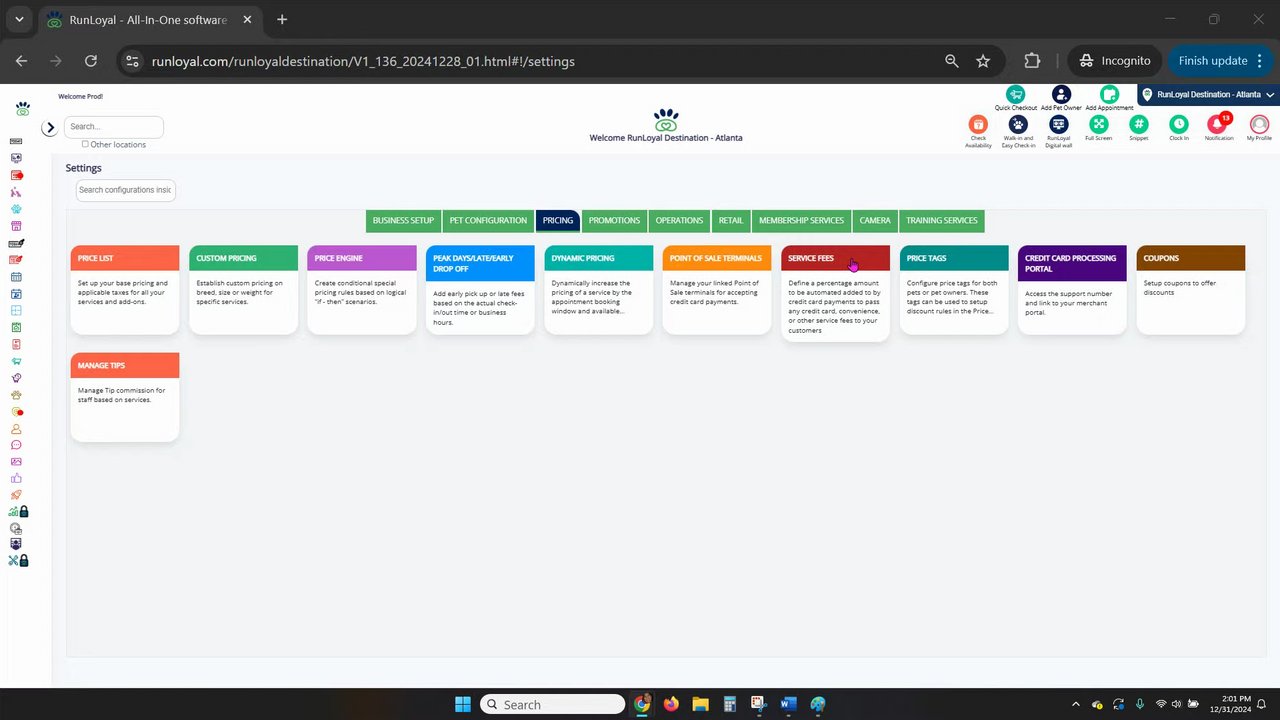Click the picture icon in left sidebar
1280x720 pixels.
16,462
